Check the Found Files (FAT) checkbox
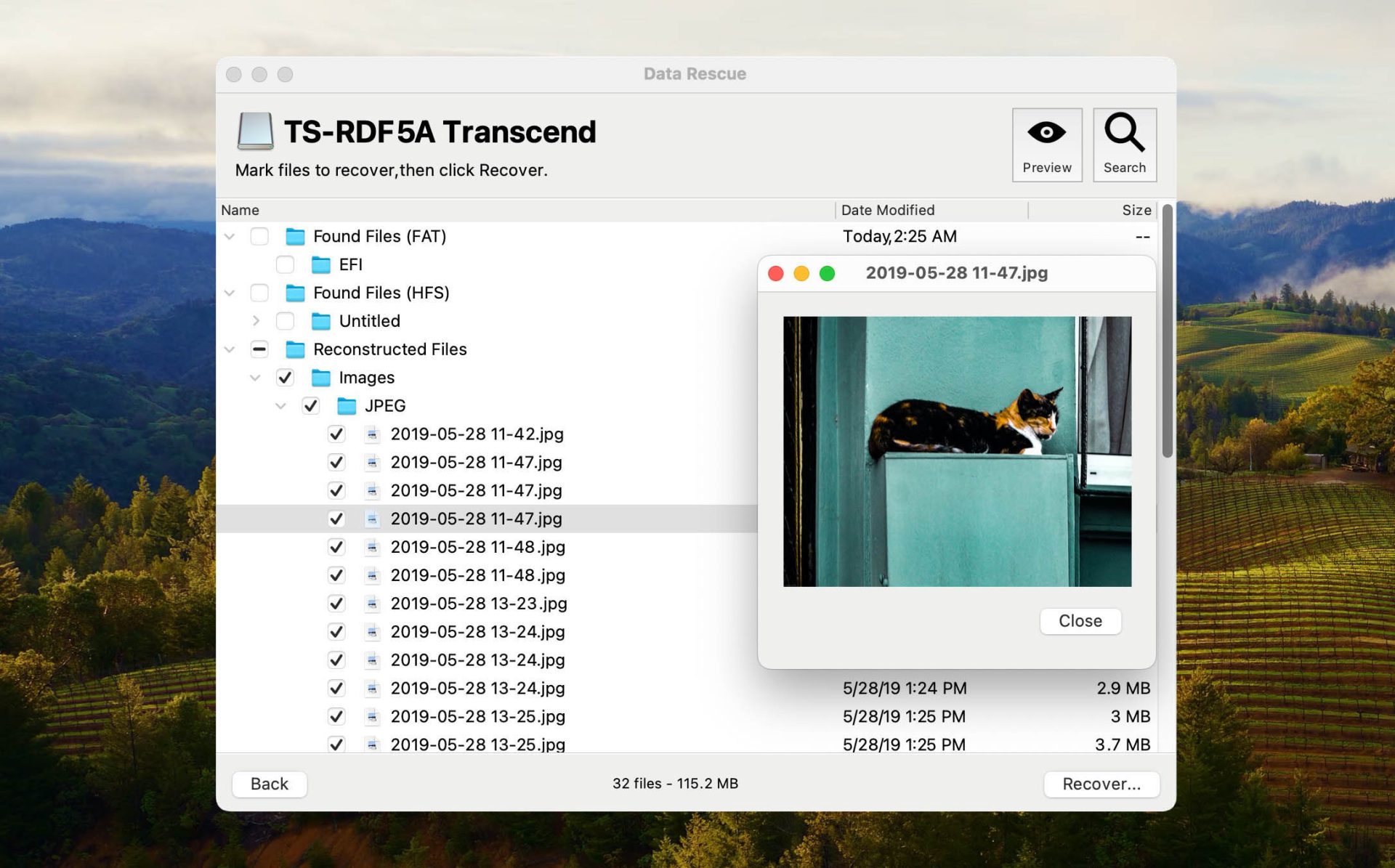 click(x=259, y=236)
